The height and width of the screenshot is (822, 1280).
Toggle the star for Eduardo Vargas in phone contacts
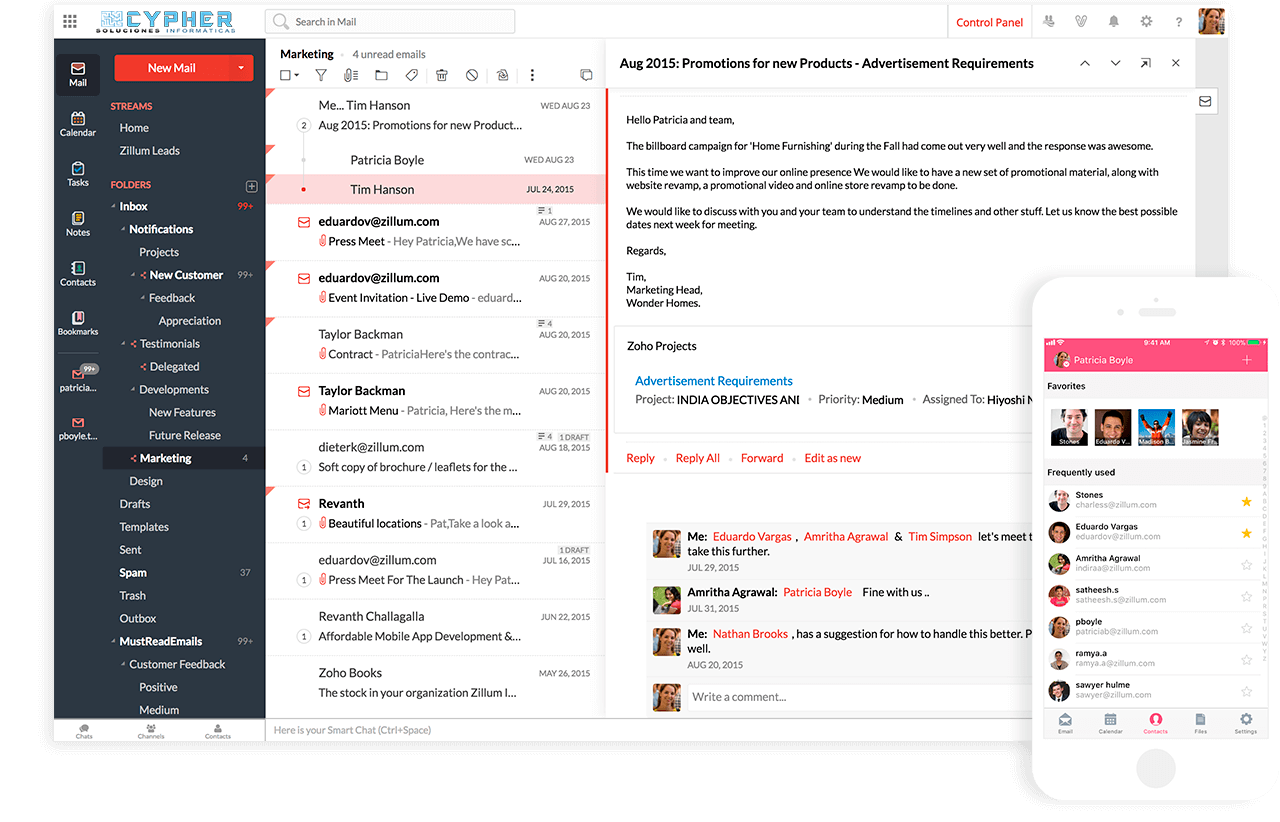[x=1246, y=533]
